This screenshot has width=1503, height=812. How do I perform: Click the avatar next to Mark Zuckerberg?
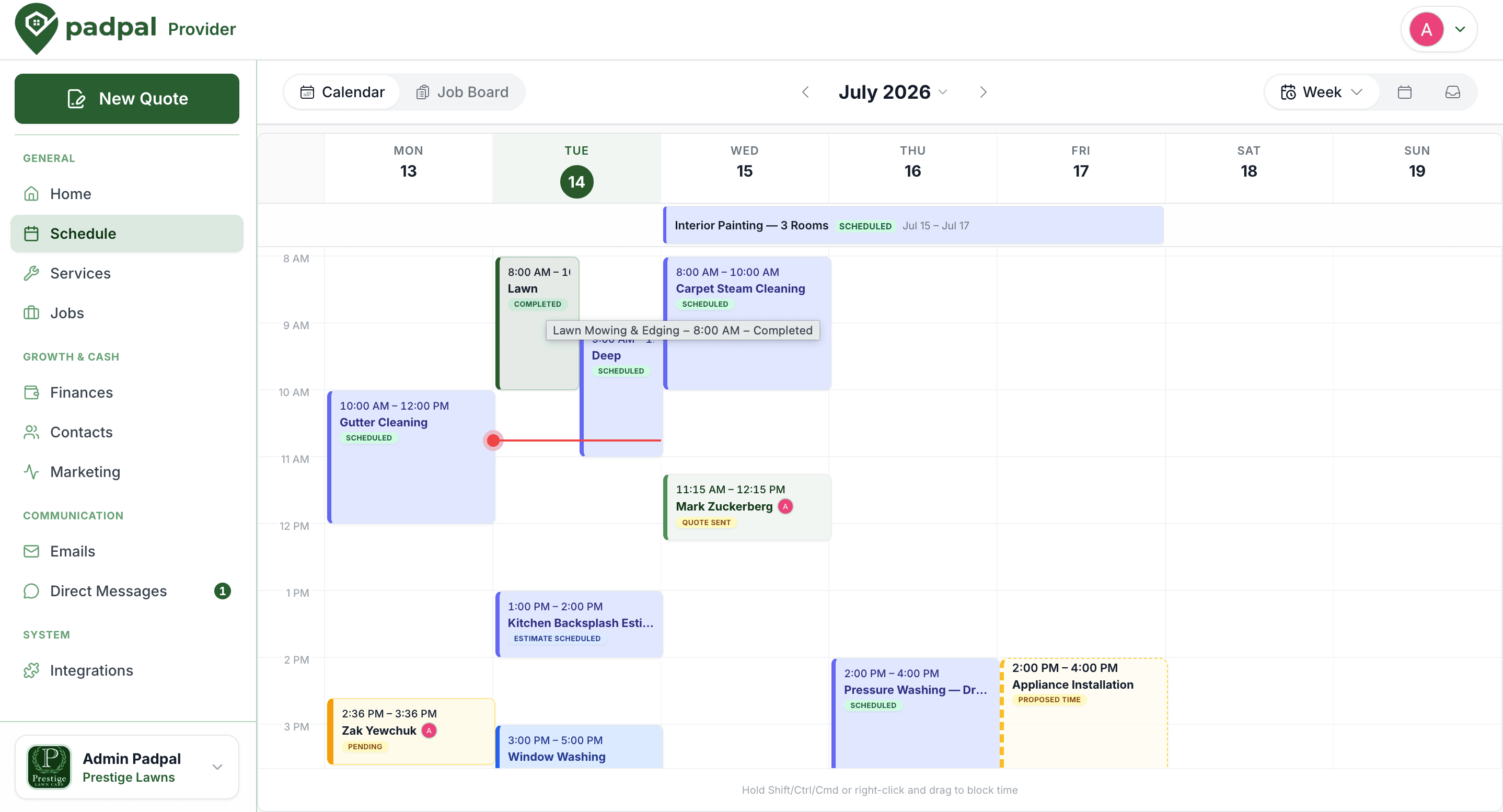click(x=785, y=506)
